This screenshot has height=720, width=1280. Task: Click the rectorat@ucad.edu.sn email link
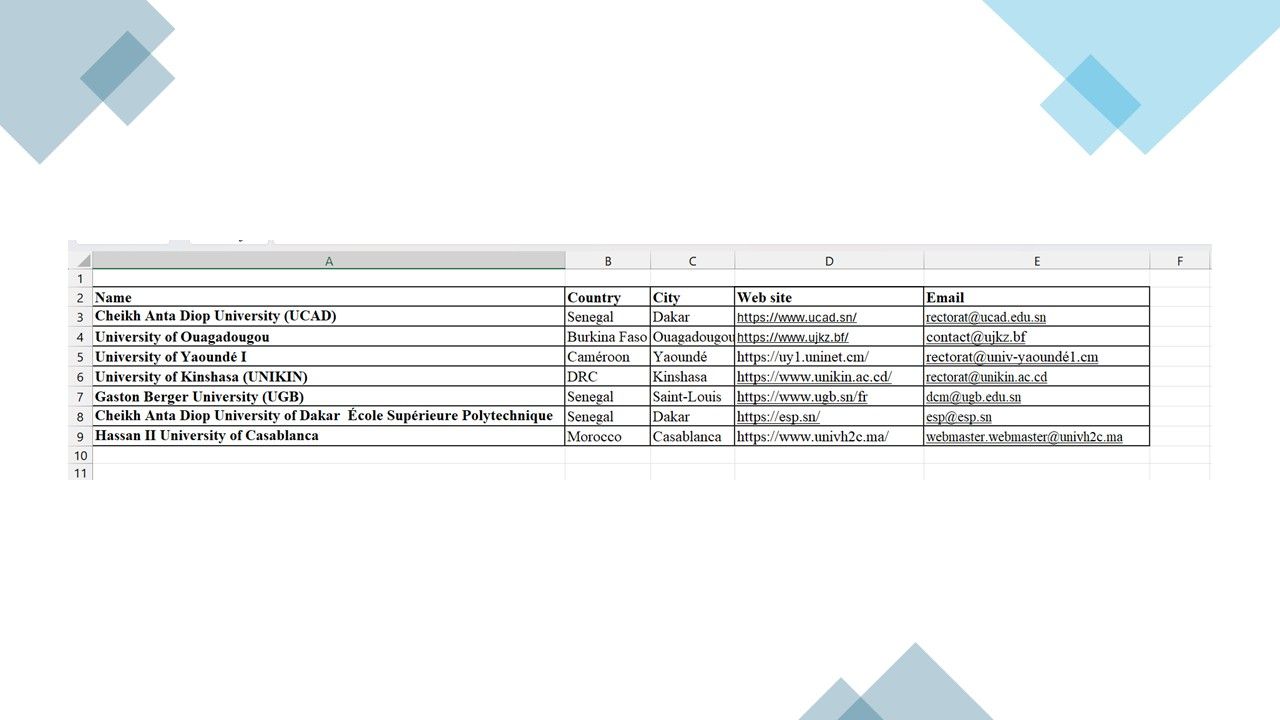[x=986, y=318]
